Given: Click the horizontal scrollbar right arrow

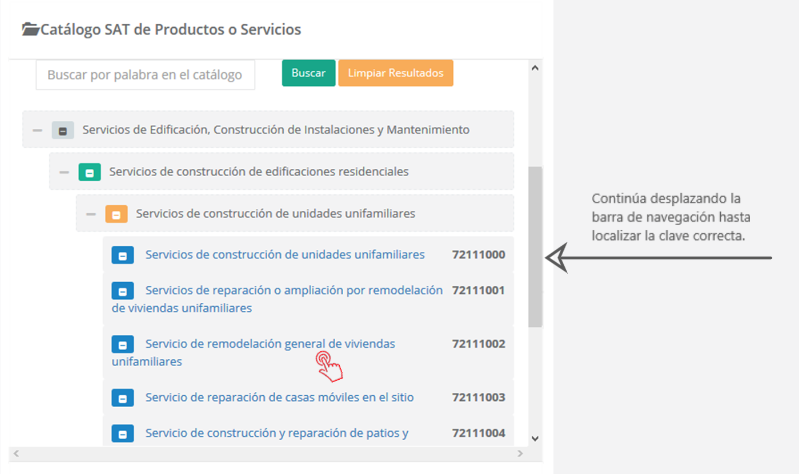Looking at the screenshot, I should [520, 454].
